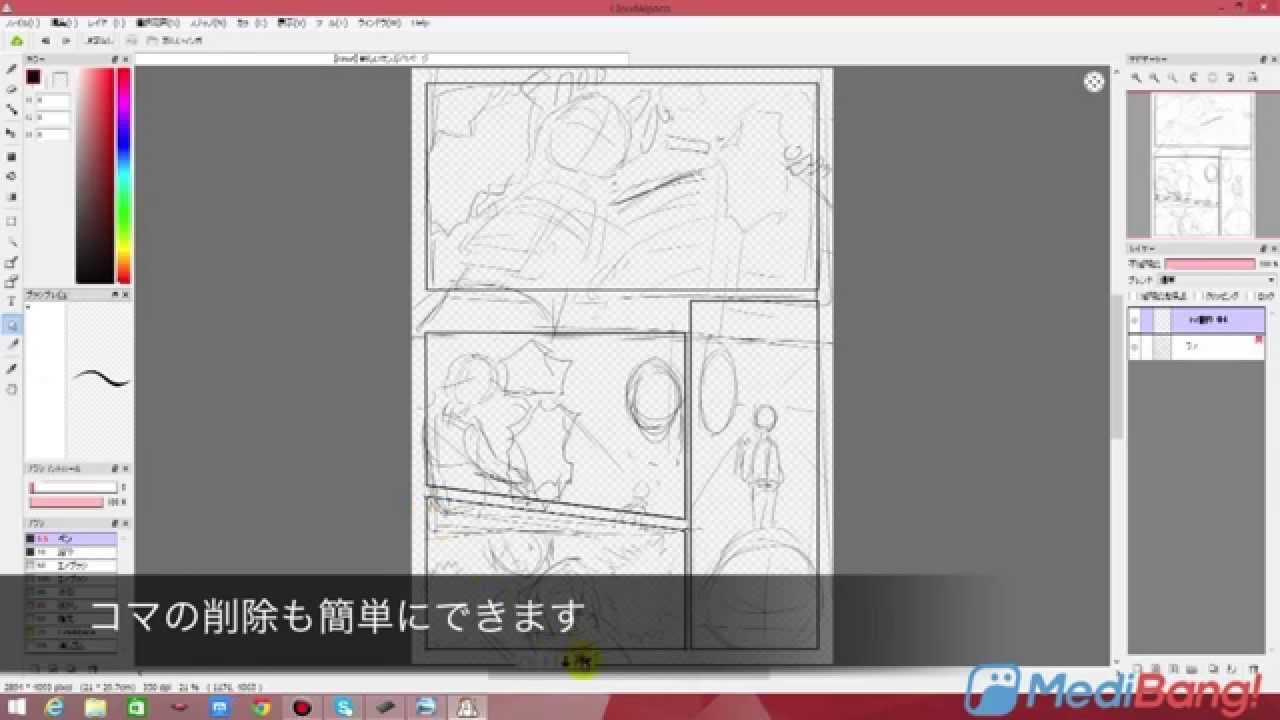Open the File menu
The width and height of the screenshot is (1280, 720).
tap(23, 22)
